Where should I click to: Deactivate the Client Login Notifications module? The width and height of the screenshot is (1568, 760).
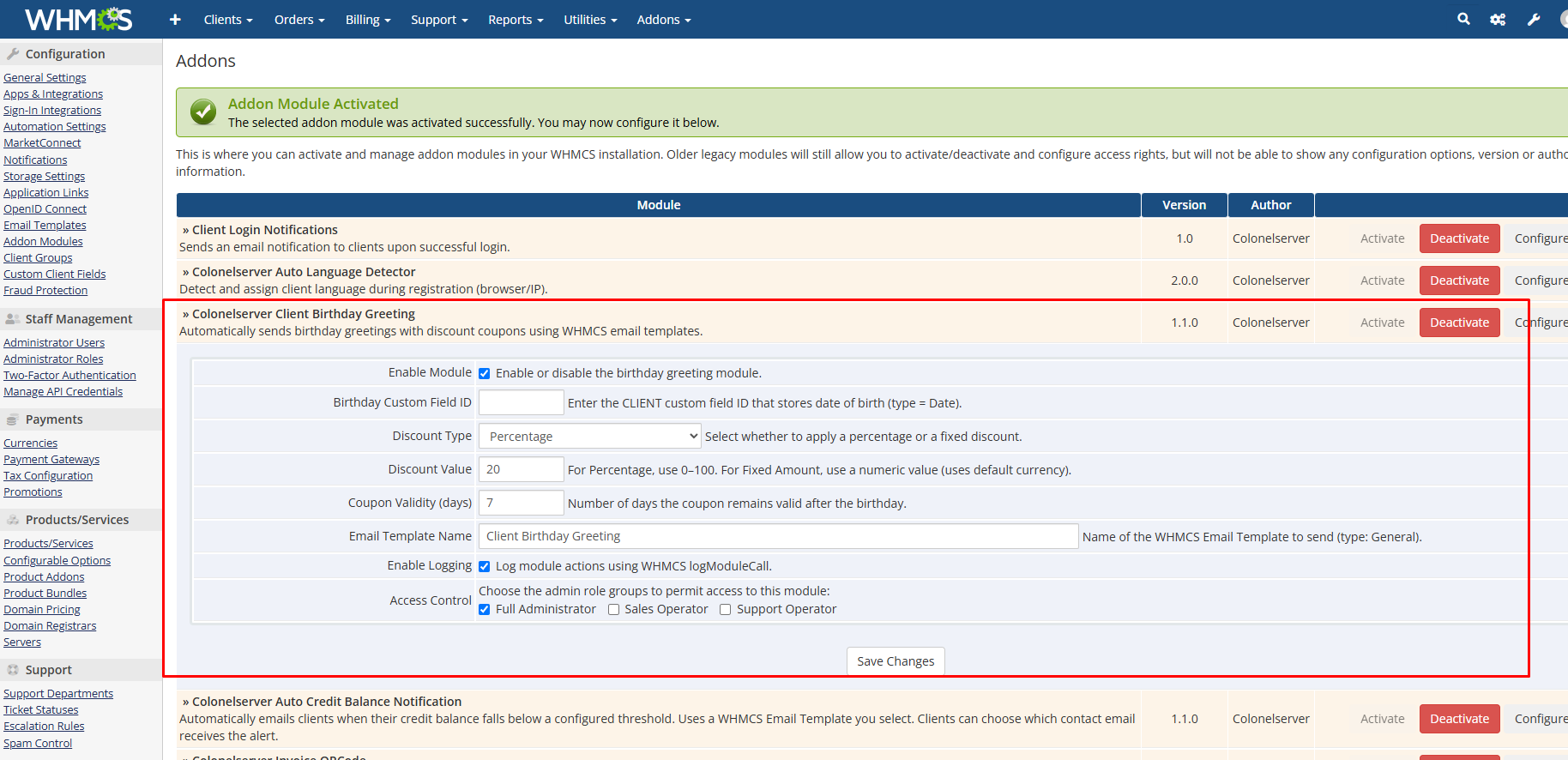1459,238
